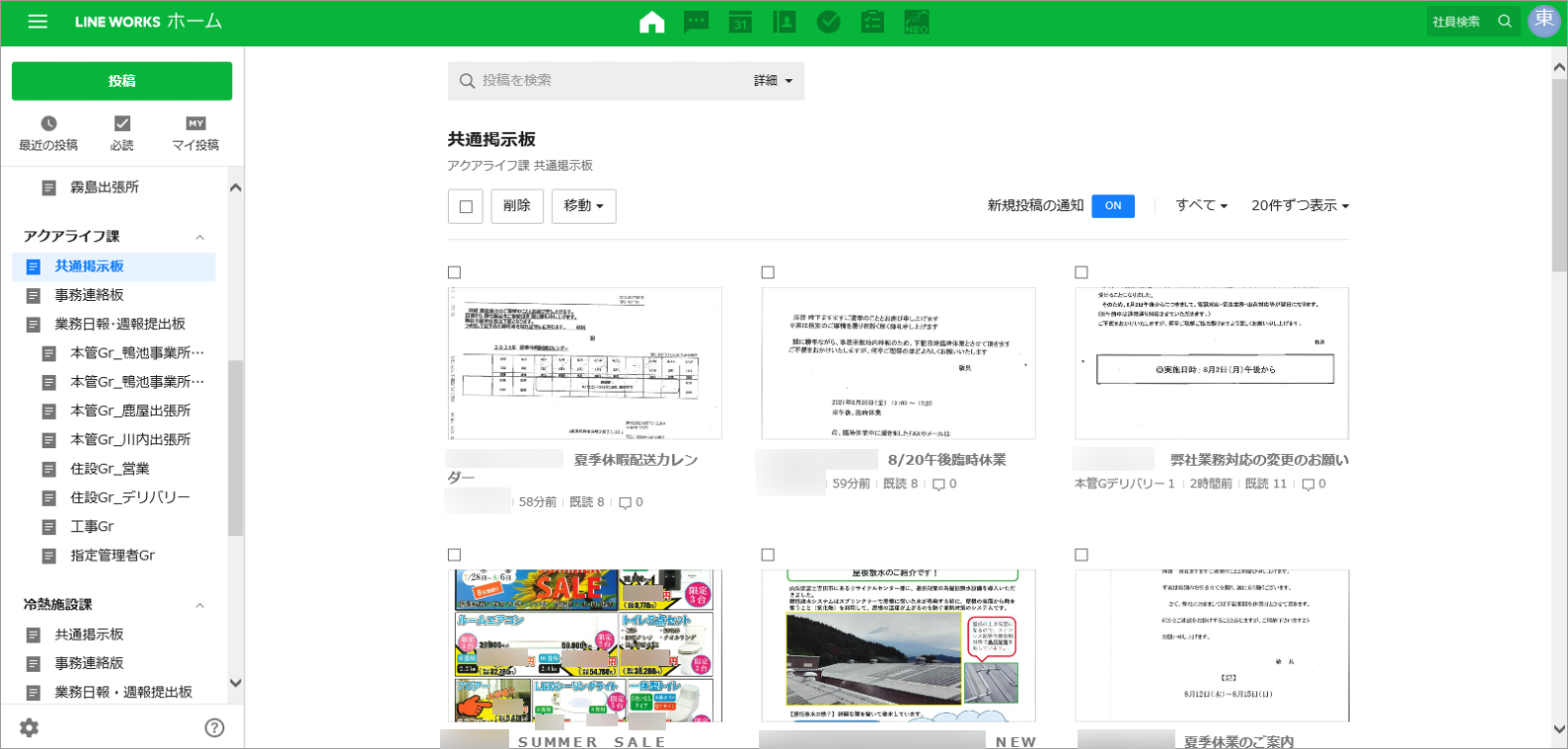Screen dimensions: 1568x749
Task: Open the 20件ずつ表示 dropdown
Action: tap(1300, 206)
